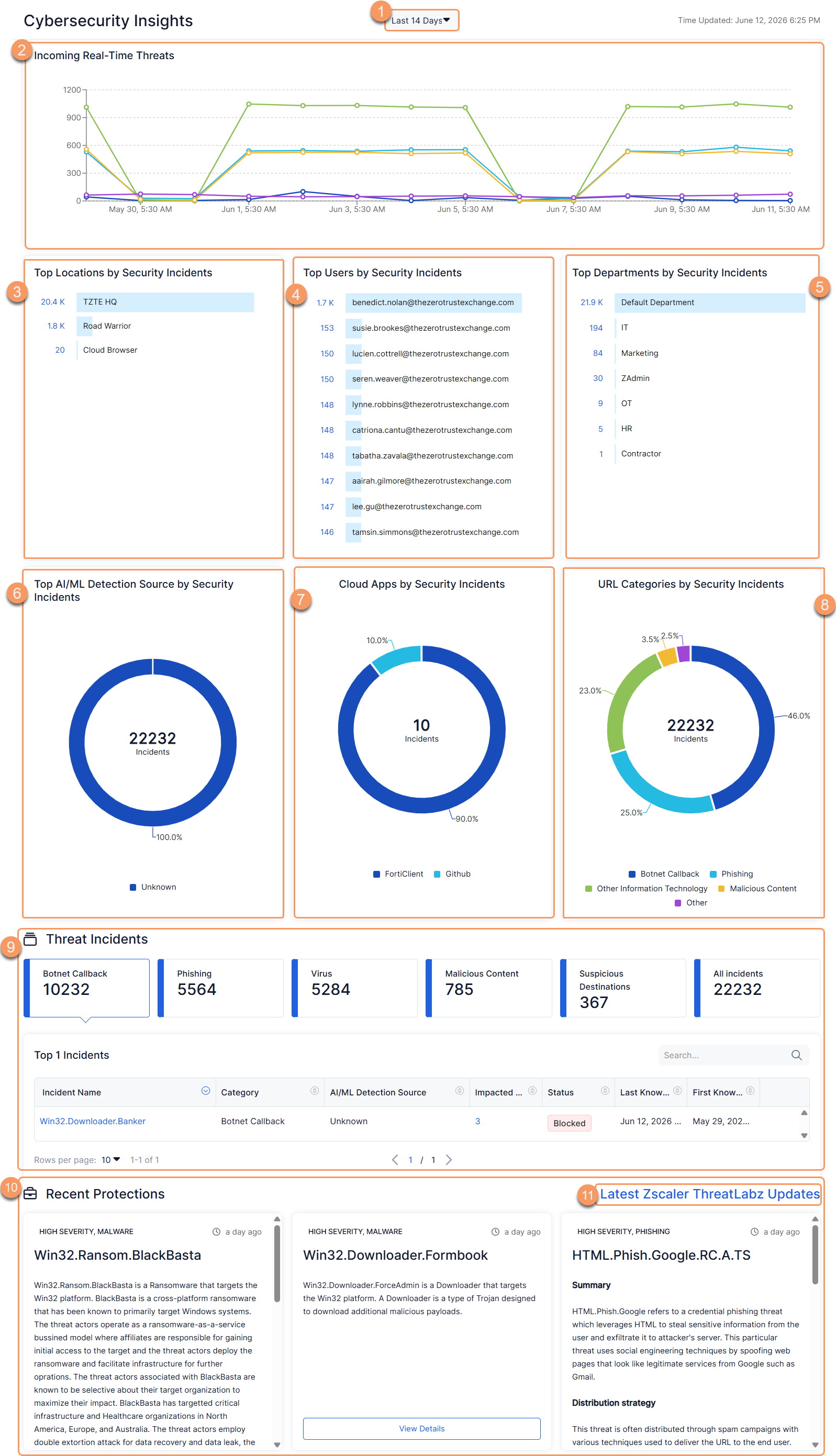Open the Status column menu icon
Image resolution: width=836 pixels, height=1456 pixels.
tap(605, 1091)
